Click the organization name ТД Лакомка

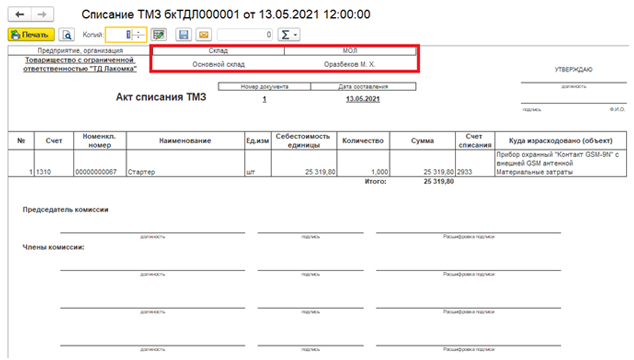[x=80, y=64]
